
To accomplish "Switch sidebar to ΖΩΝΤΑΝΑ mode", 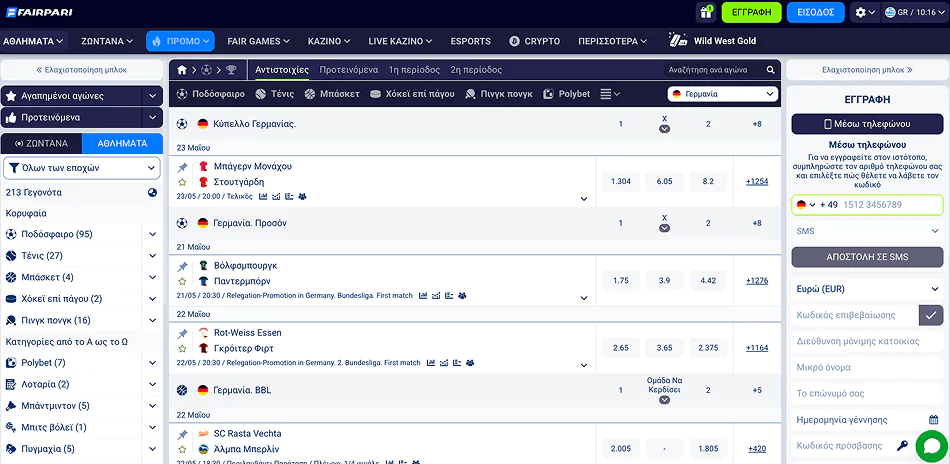I will pyautogui.click(x=41, y=144).
